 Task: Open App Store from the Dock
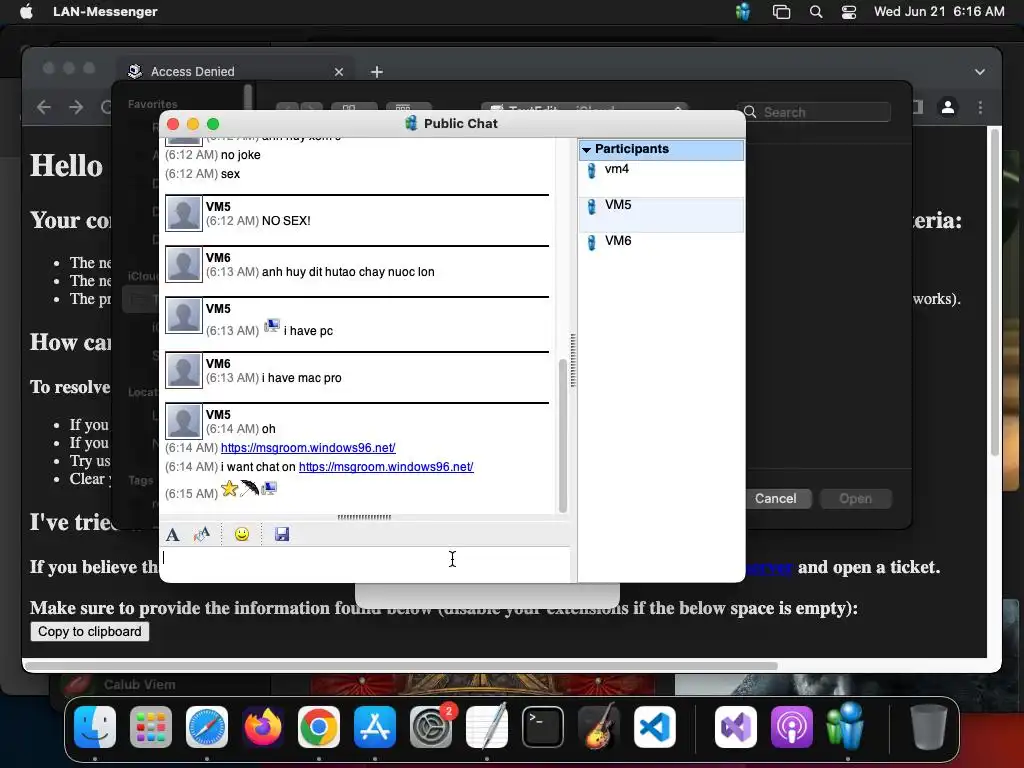[x=375, y=727]
